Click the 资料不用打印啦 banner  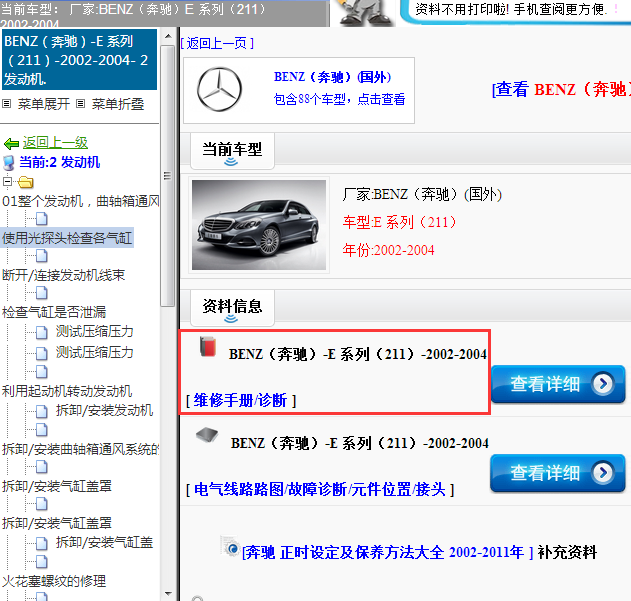pos(516,11)
